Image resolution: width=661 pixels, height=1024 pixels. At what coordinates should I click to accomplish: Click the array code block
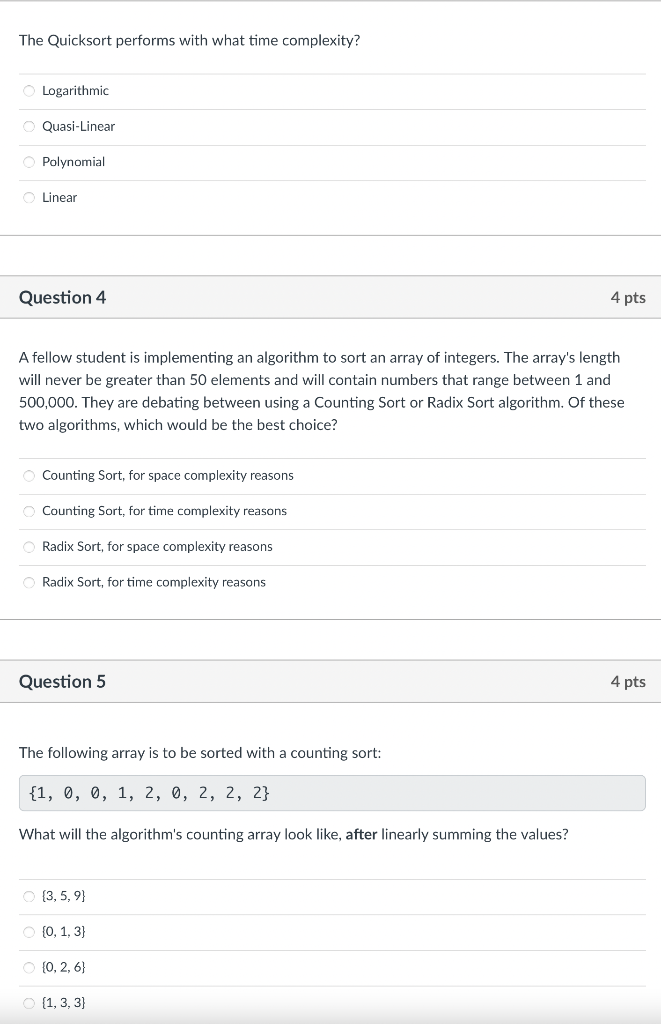coord(330,793)
